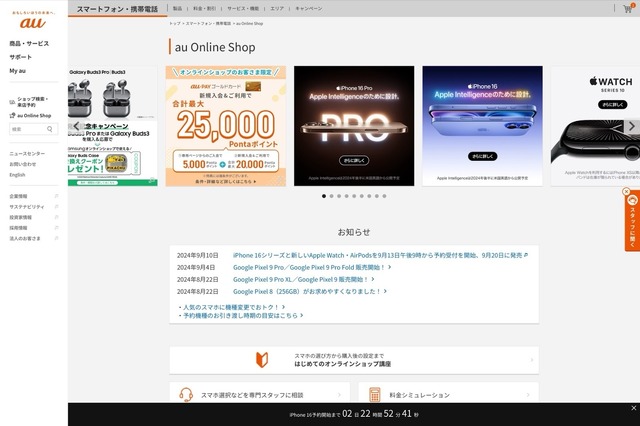Open the au Online Shop sidebar link
The width and height of the screenshot is (640, 426).
coord(34,115)
